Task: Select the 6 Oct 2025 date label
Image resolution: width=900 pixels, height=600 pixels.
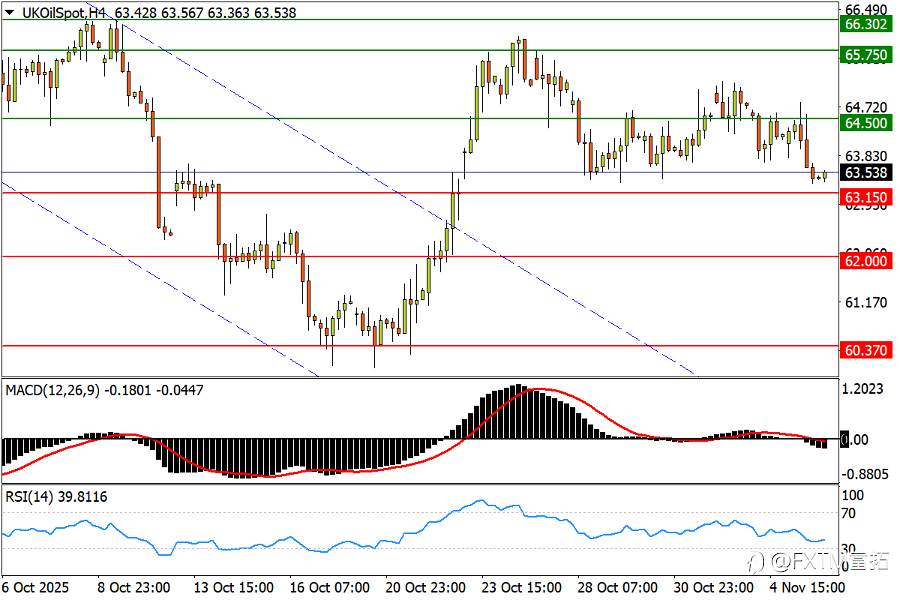Action: click(36, 588)
